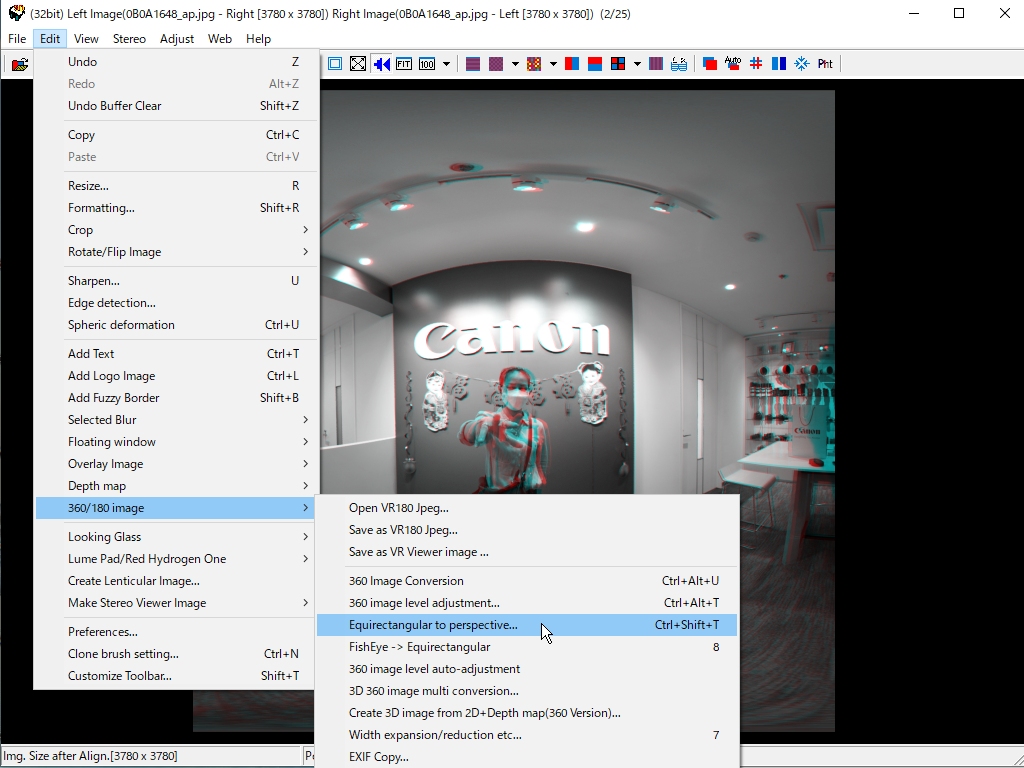The image size is (1024, 768).
Task: Choose Open VR180 Jpeg...
Action: coord(527,508)
